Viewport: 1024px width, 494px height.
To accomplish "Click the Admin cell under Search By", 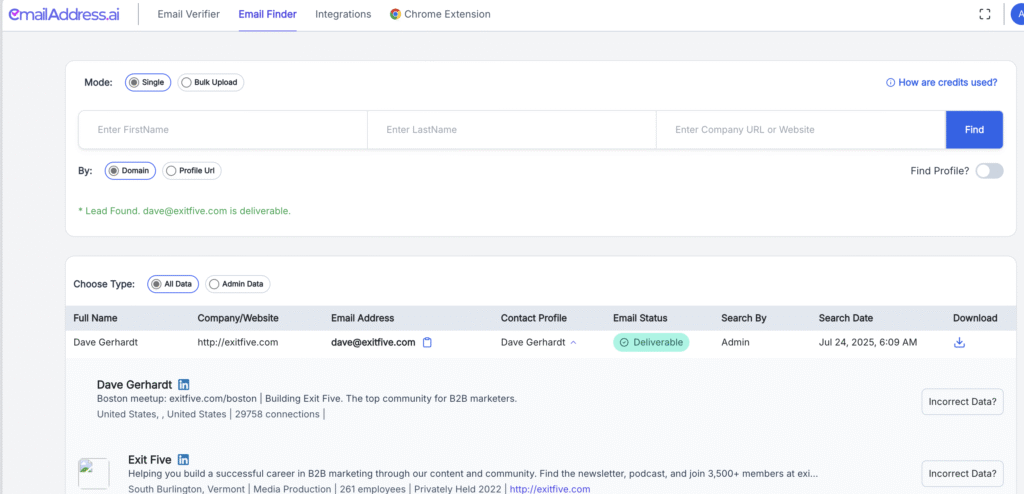I will [x=735, y=342].
